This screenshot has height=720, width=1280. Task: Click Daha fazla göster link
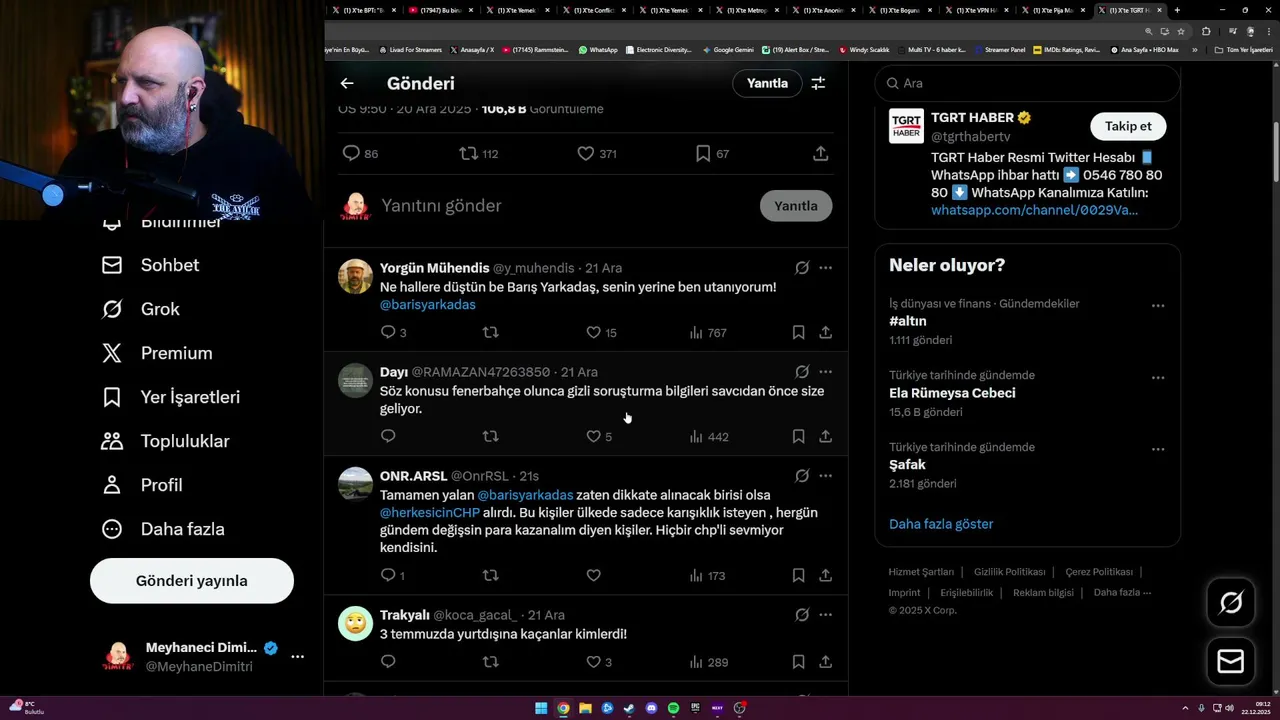click(941, 524)
